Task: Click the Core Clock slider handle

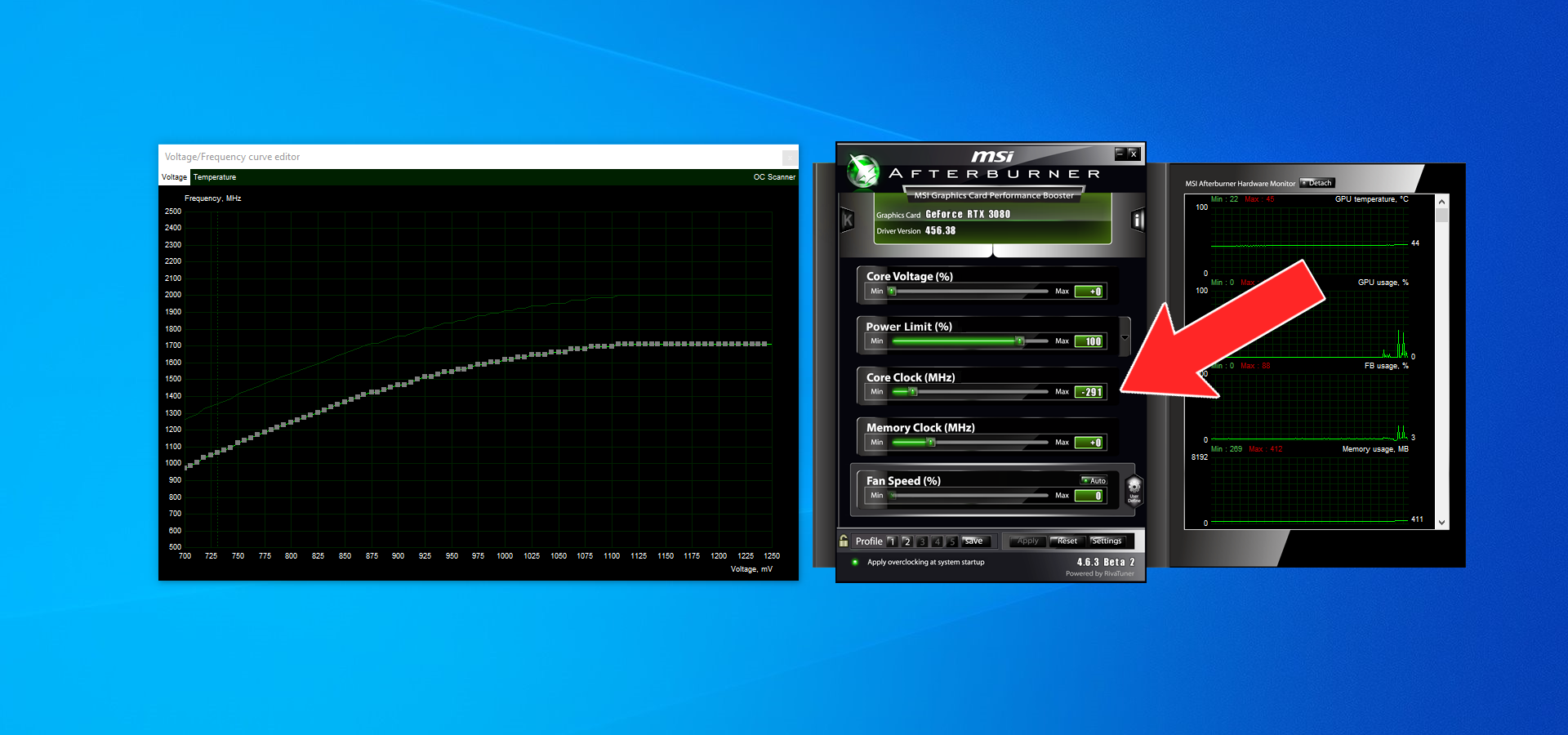Action: pyautogui.click(x=913, y=392)
